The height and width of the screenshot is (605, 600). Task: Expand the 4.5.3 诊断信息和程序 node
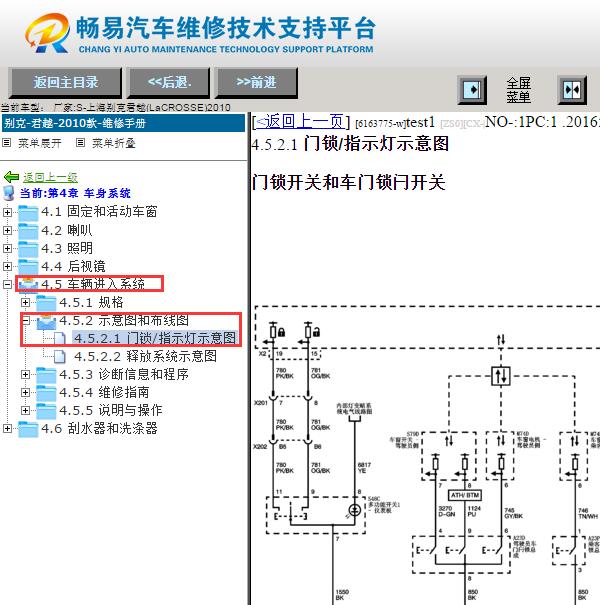[25, 374]
